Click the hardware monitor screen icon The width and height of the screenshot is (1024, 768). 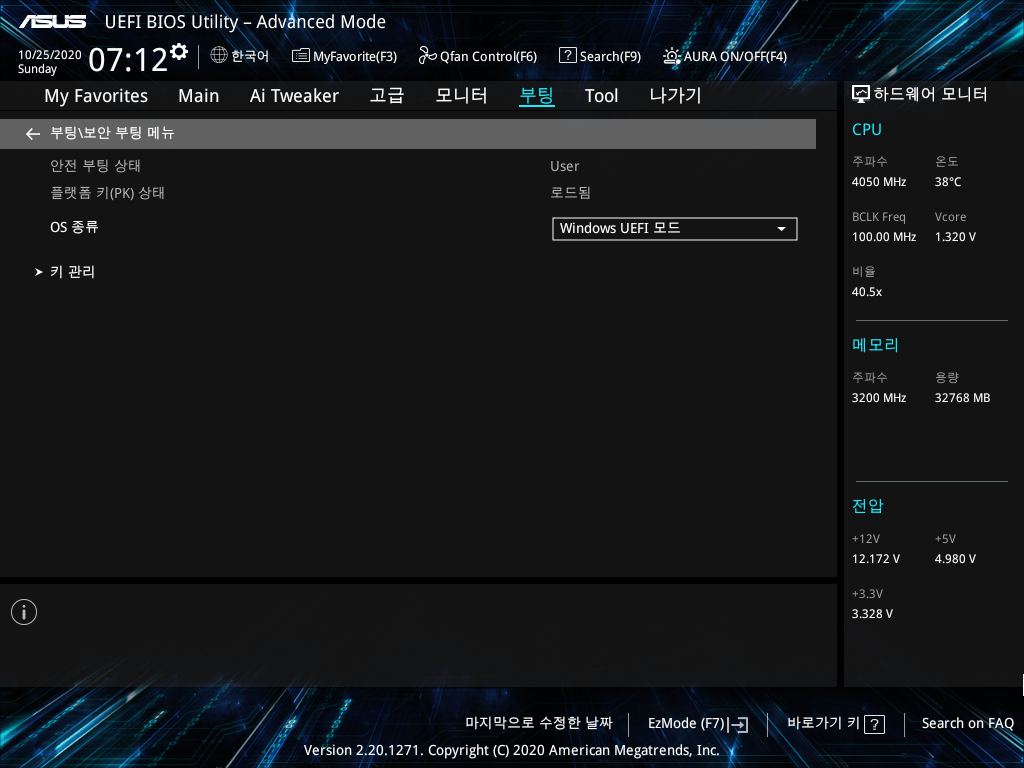[x=861, y=95]
